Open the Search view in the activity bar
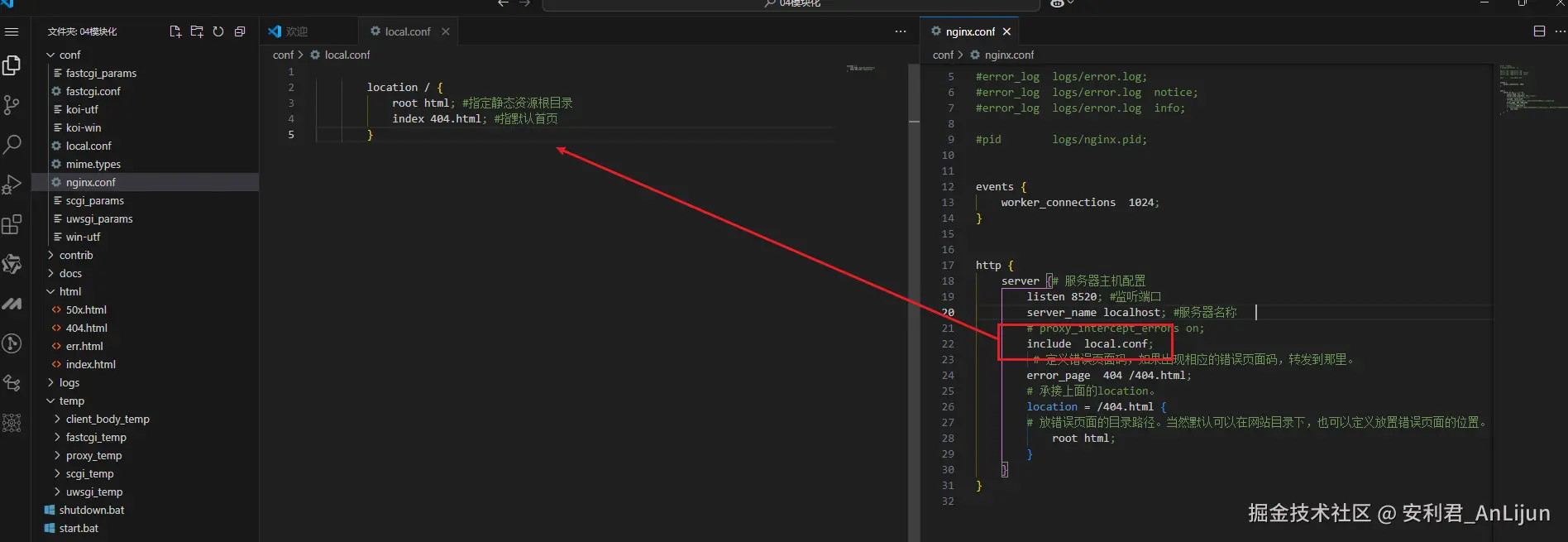The image size is (1568, 542). [12, 144]
